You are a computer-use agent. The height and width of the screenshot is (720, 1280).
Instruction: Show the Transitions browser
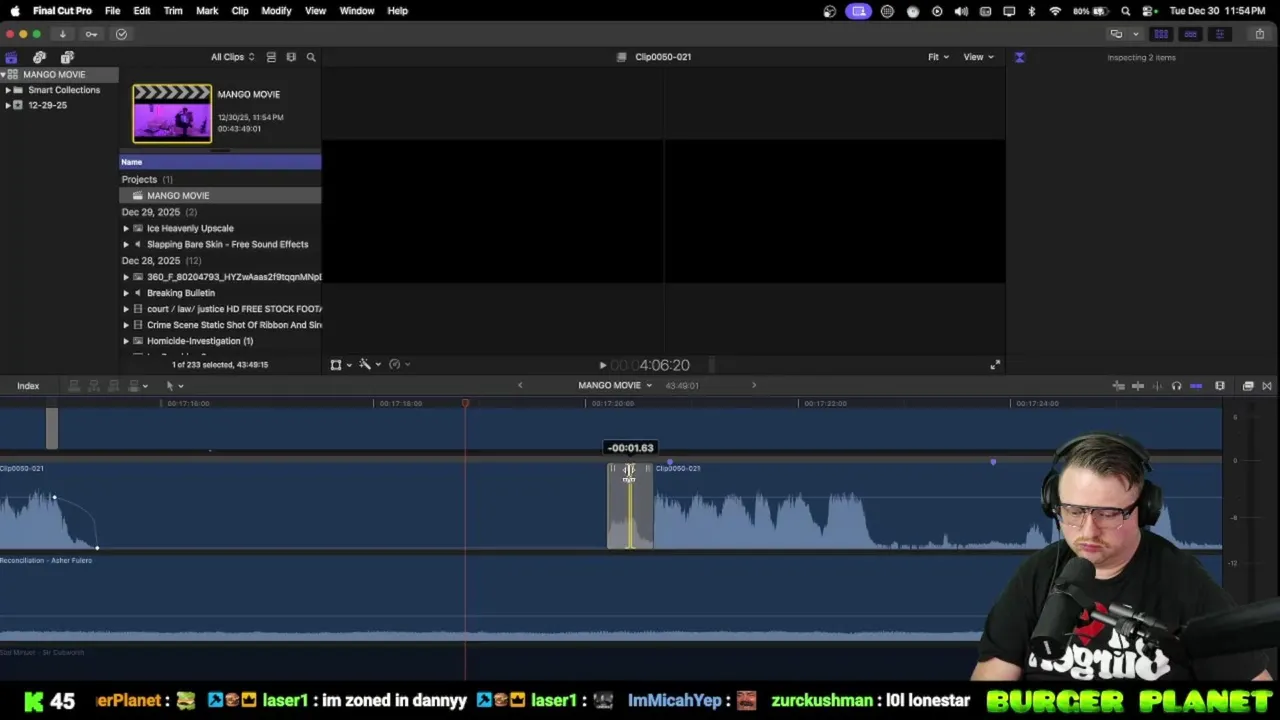tap(1267, 386)
